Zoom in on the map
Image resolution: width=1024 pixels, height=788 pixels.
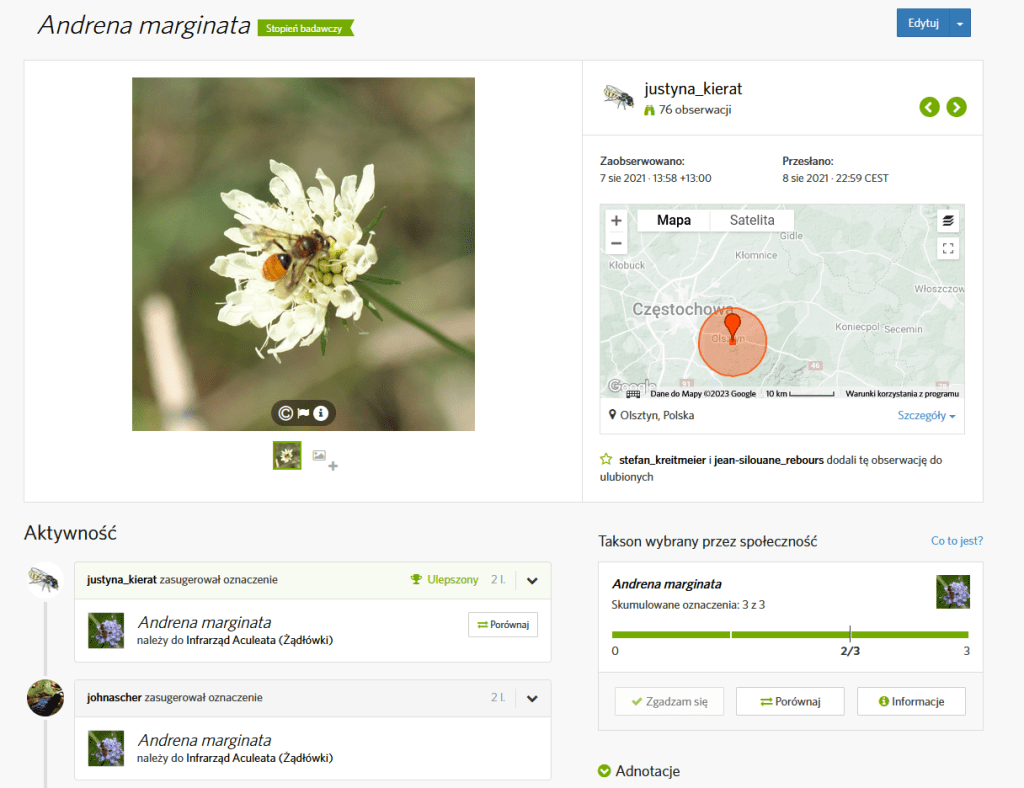pos(616,219)
